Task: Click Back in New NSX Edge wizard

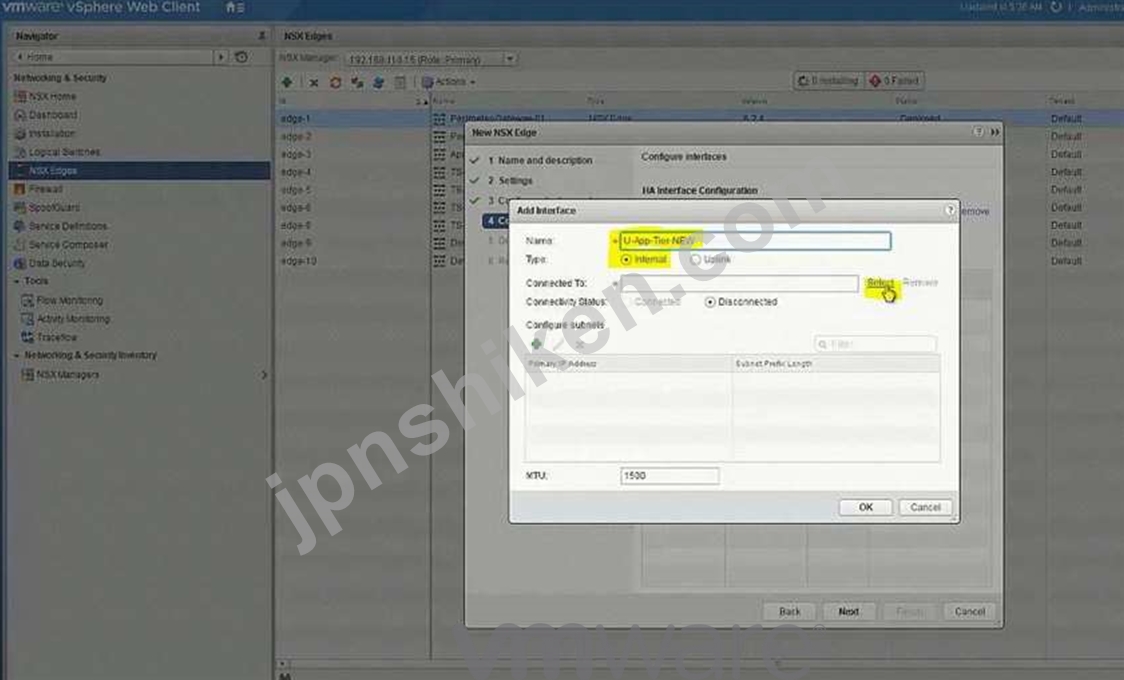Action: 789,611
